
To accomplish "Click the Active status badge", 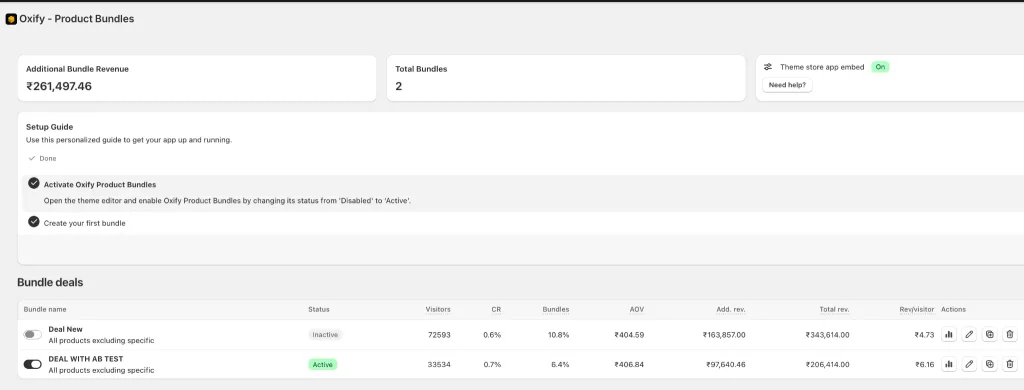I will [323, 365].
